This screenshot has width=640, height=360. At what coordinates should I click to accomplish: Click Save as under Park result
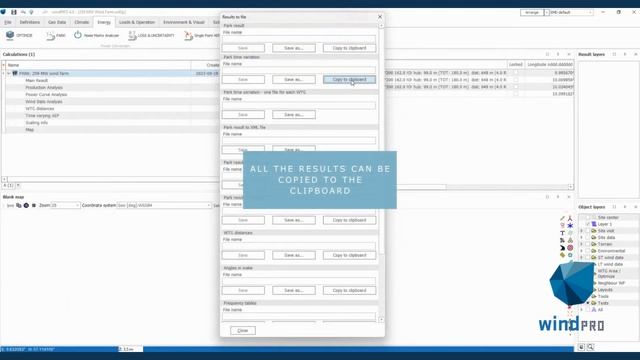click(294, 48)
